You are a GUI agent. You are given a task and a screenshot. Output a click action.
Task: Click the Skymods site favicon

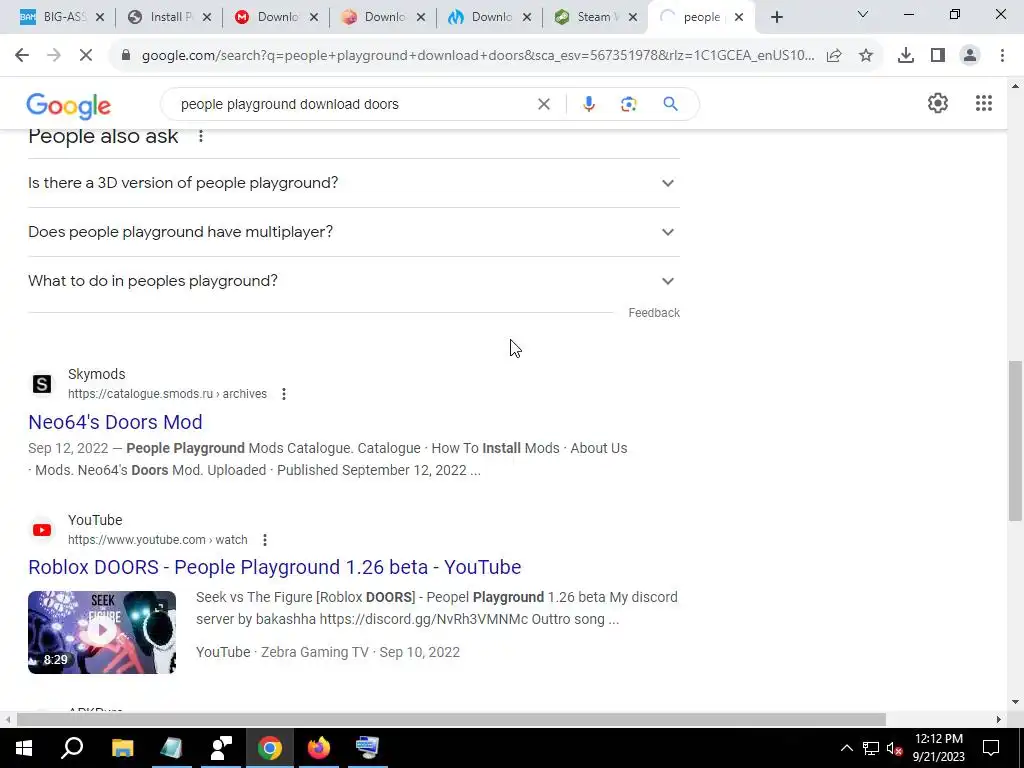(42, 384)
